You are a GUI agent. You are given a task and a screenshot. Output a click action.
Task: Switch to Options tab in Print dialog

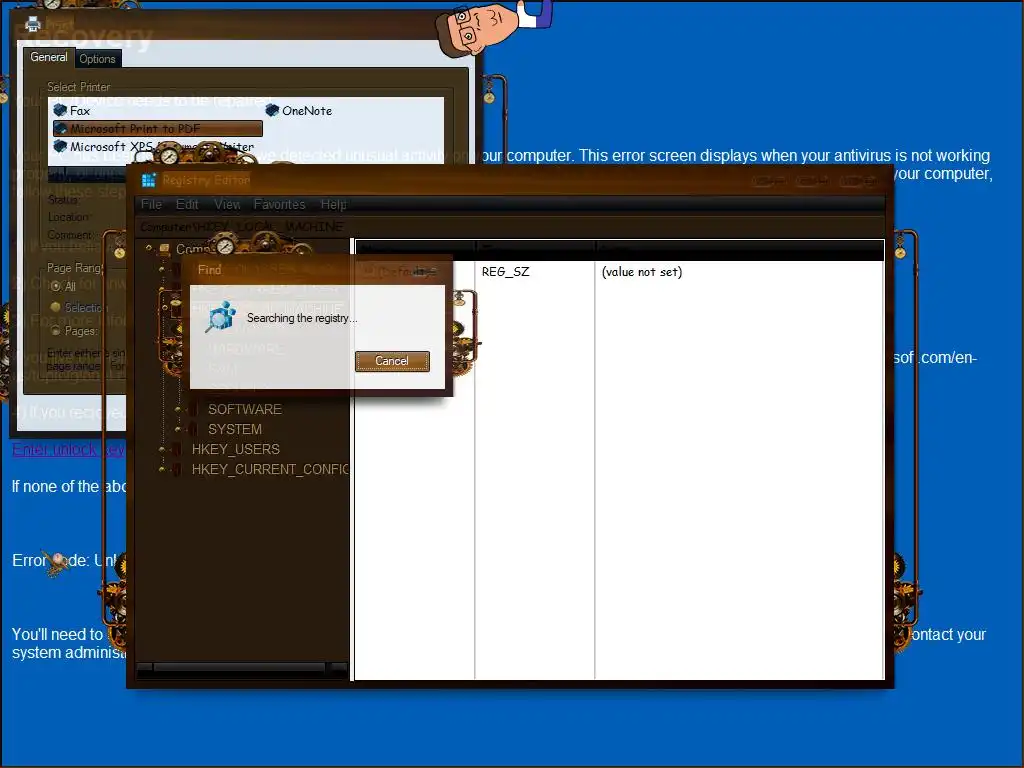pos(97,59)
